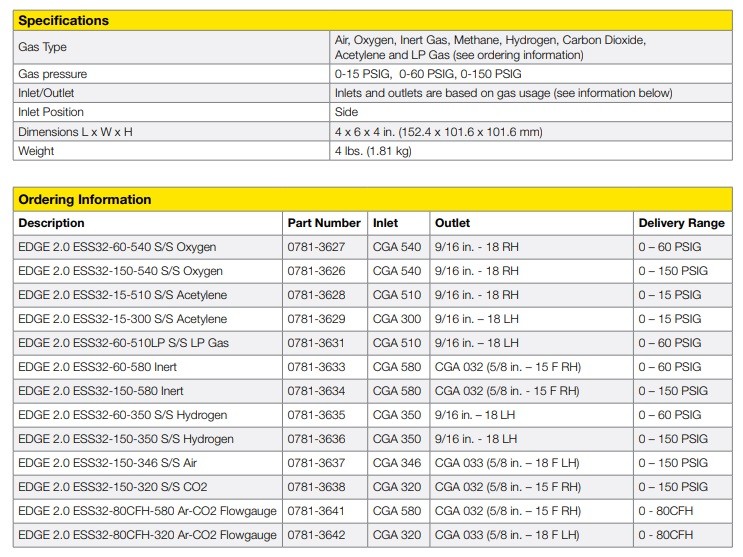The image size is (743, 557).
Task: Select the ESS32-80CFH-580 Ar-CO2 Flowgauge description
Action: coord(147,512)
